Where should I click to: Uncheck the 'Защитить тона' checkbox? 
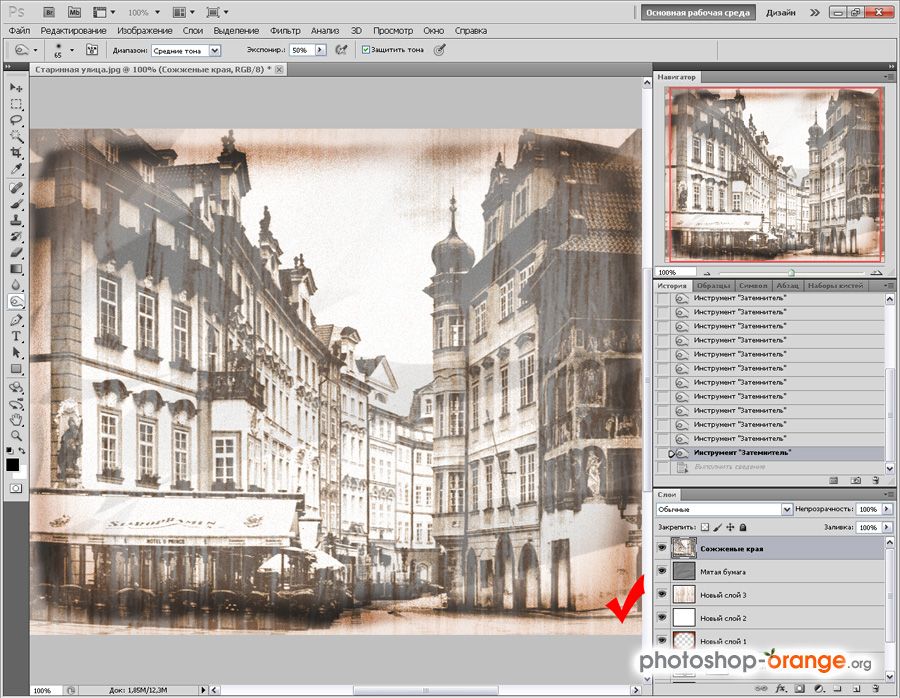tap(366, 49)
